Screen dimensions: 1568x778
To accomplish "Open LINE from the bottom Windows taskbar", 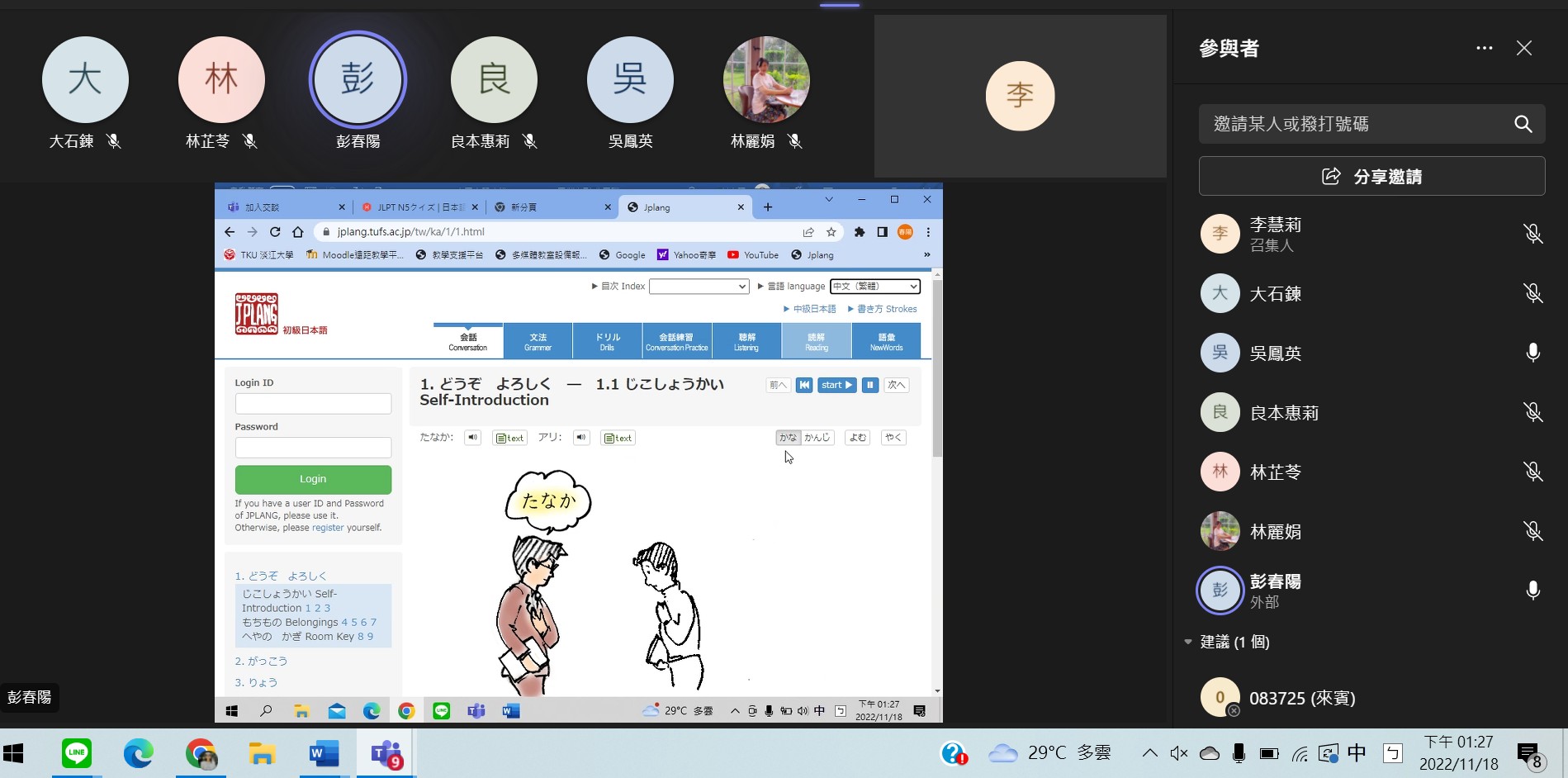I will 77,752.
